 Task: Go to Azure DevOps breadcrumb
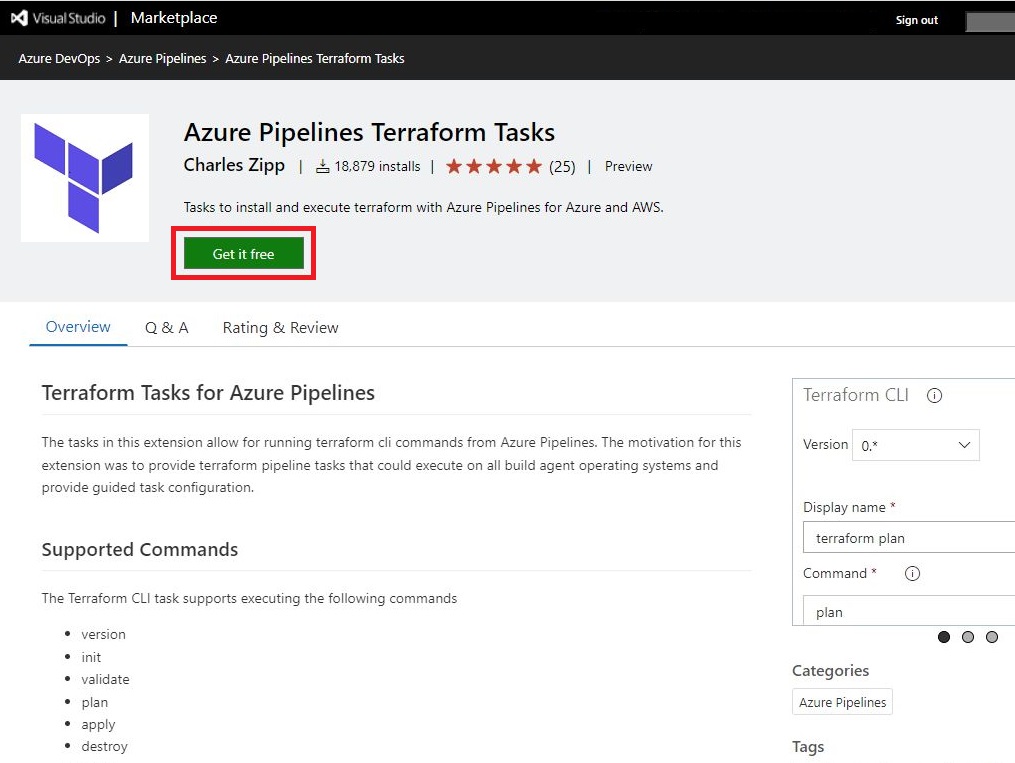[59, 58]
